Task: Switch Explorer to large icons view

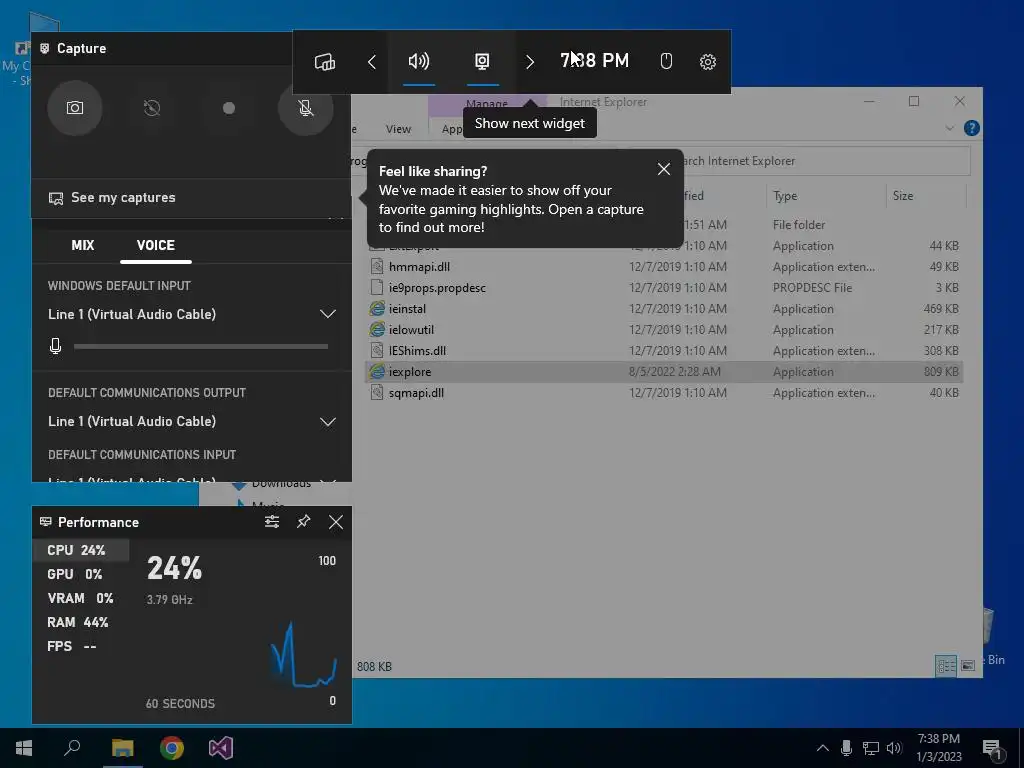Action: (x=968, y=665)
